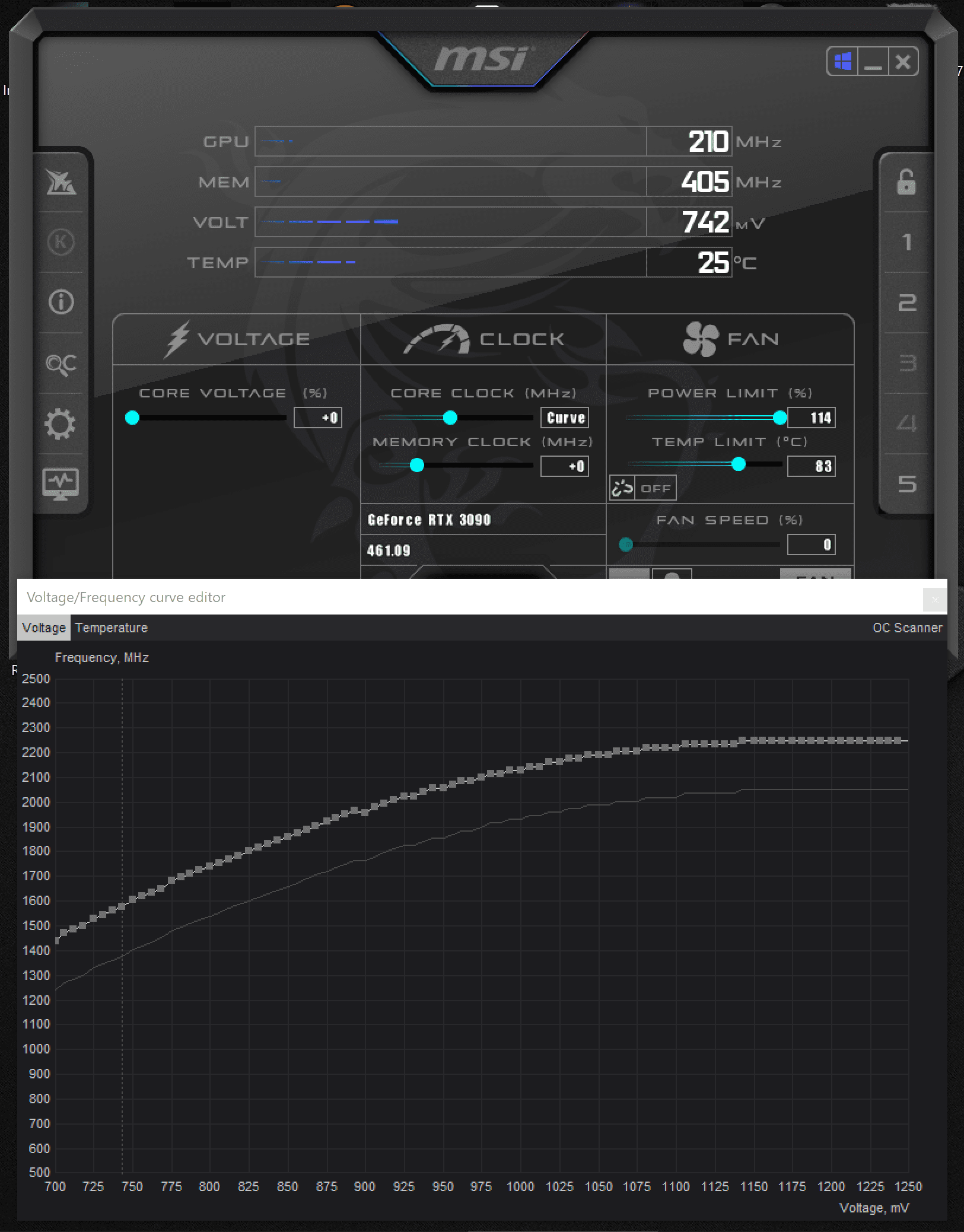Click the 1000 label on voltage axis

(x=520, y=1186)
